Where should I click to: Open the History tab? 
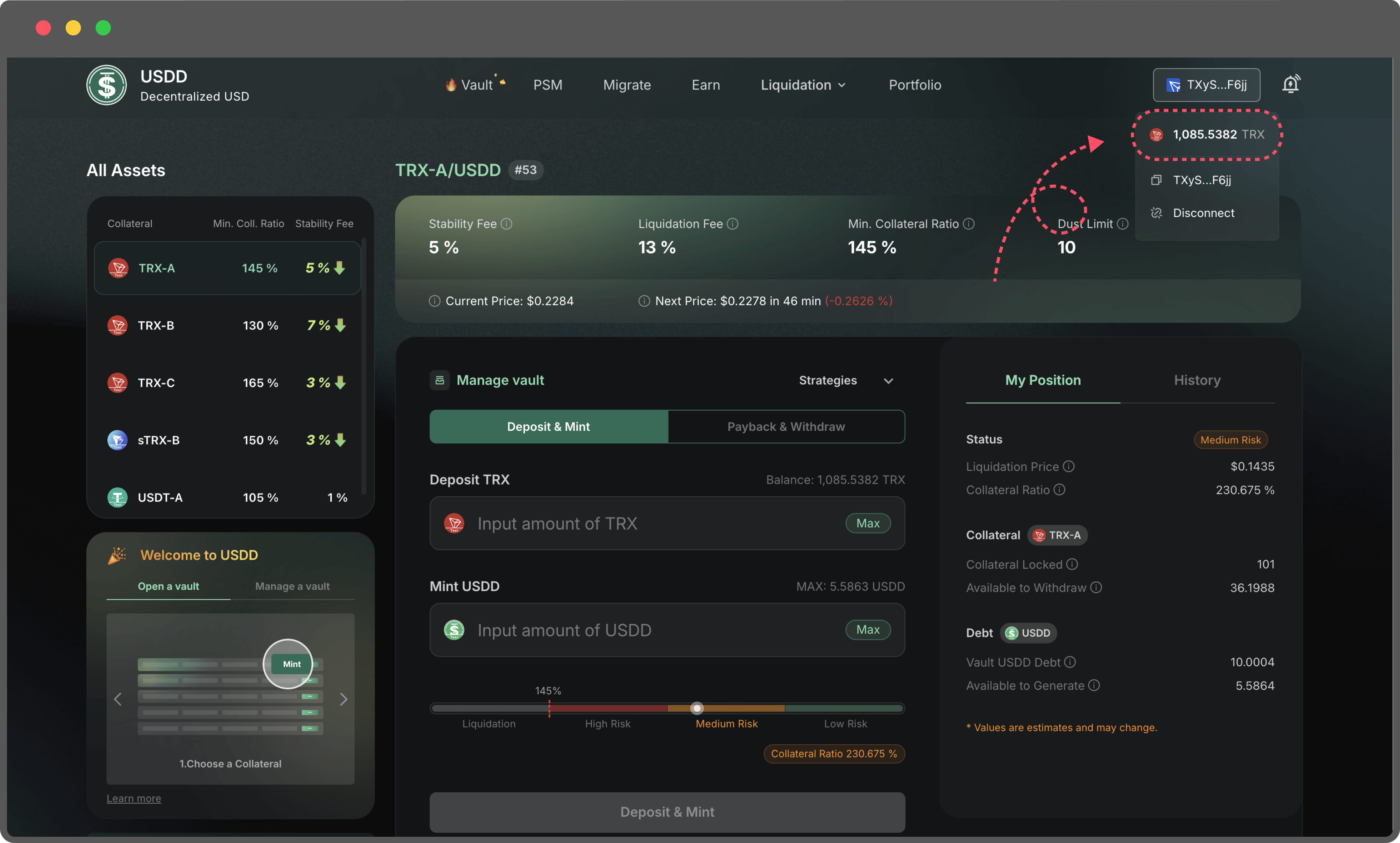1197,380
